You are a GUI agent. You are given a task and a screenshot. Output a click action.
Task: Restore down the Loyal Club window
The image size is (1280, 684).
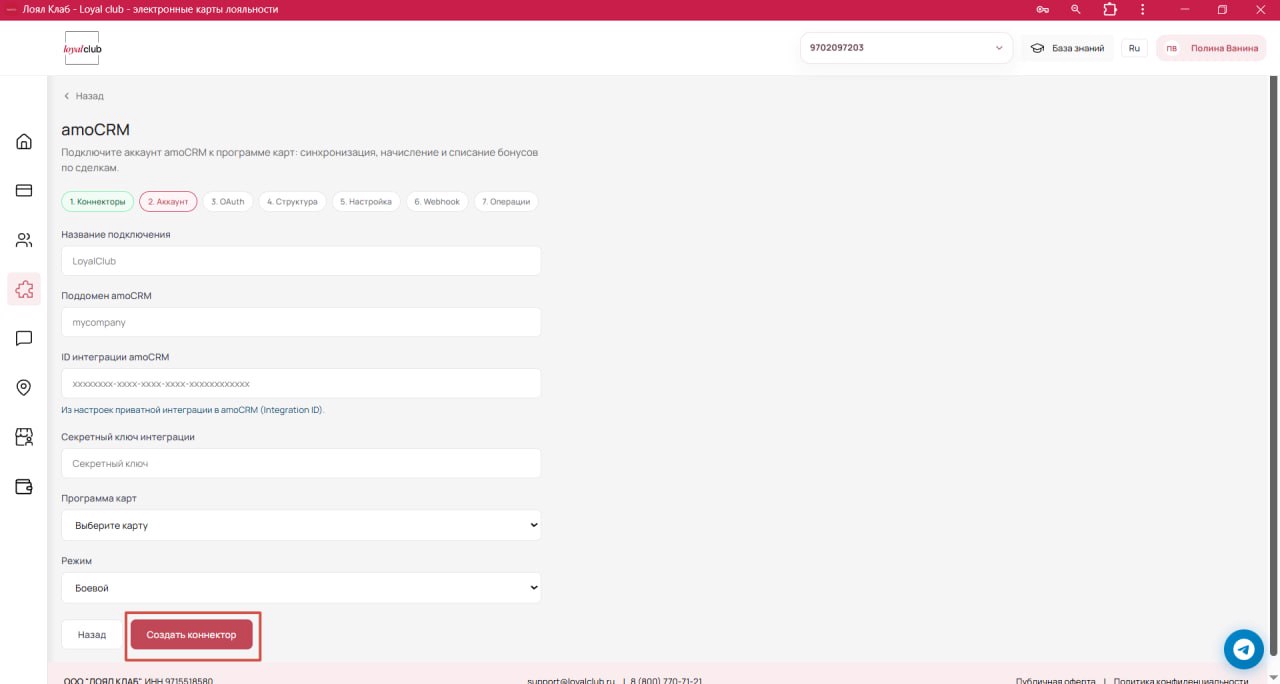1222,9
